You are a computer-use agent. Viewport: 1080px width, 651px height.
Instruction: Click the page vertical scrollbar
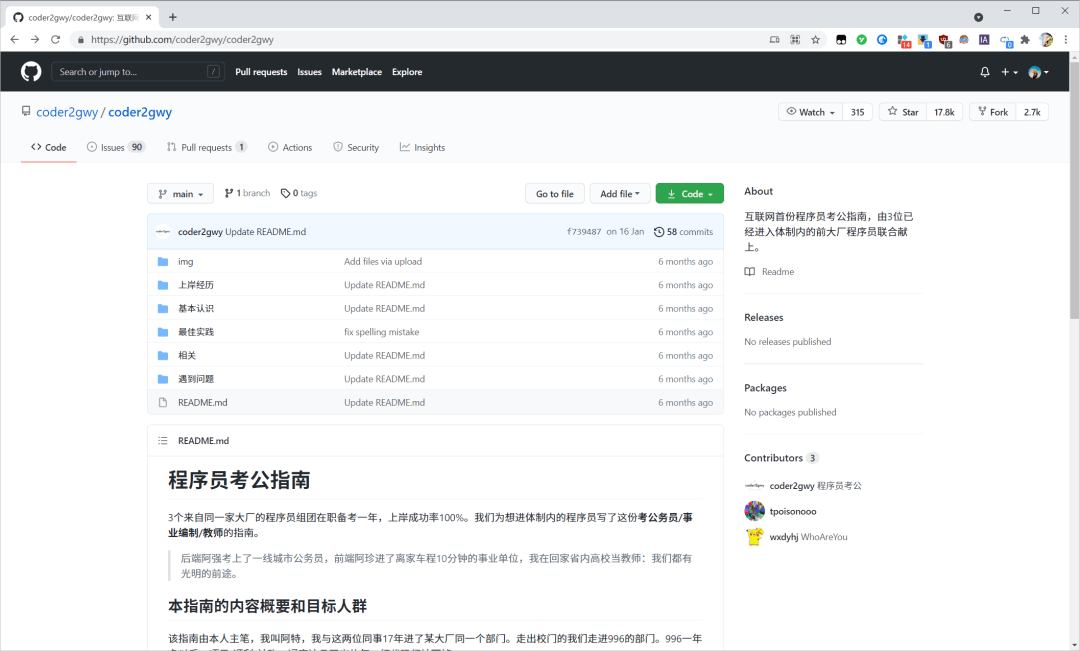[1074, 192]
